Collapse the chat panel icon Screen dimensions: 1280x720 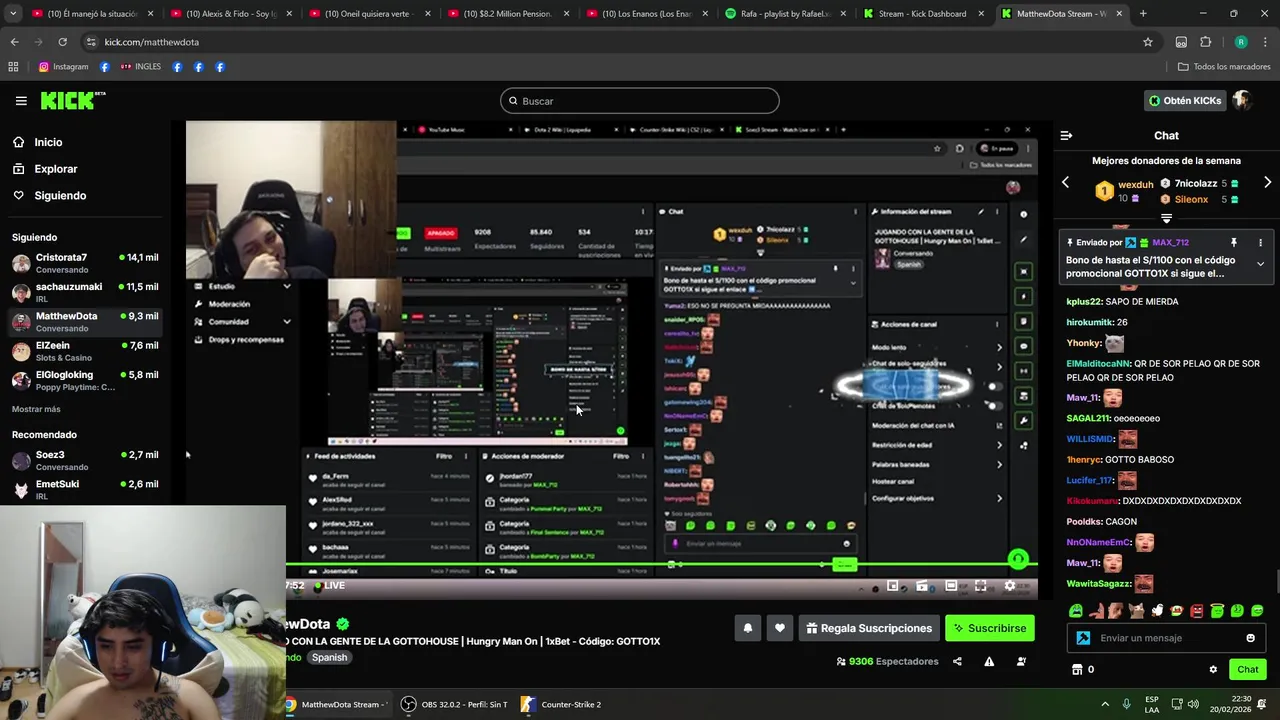pyautogui.click(x=1066, y=135)
